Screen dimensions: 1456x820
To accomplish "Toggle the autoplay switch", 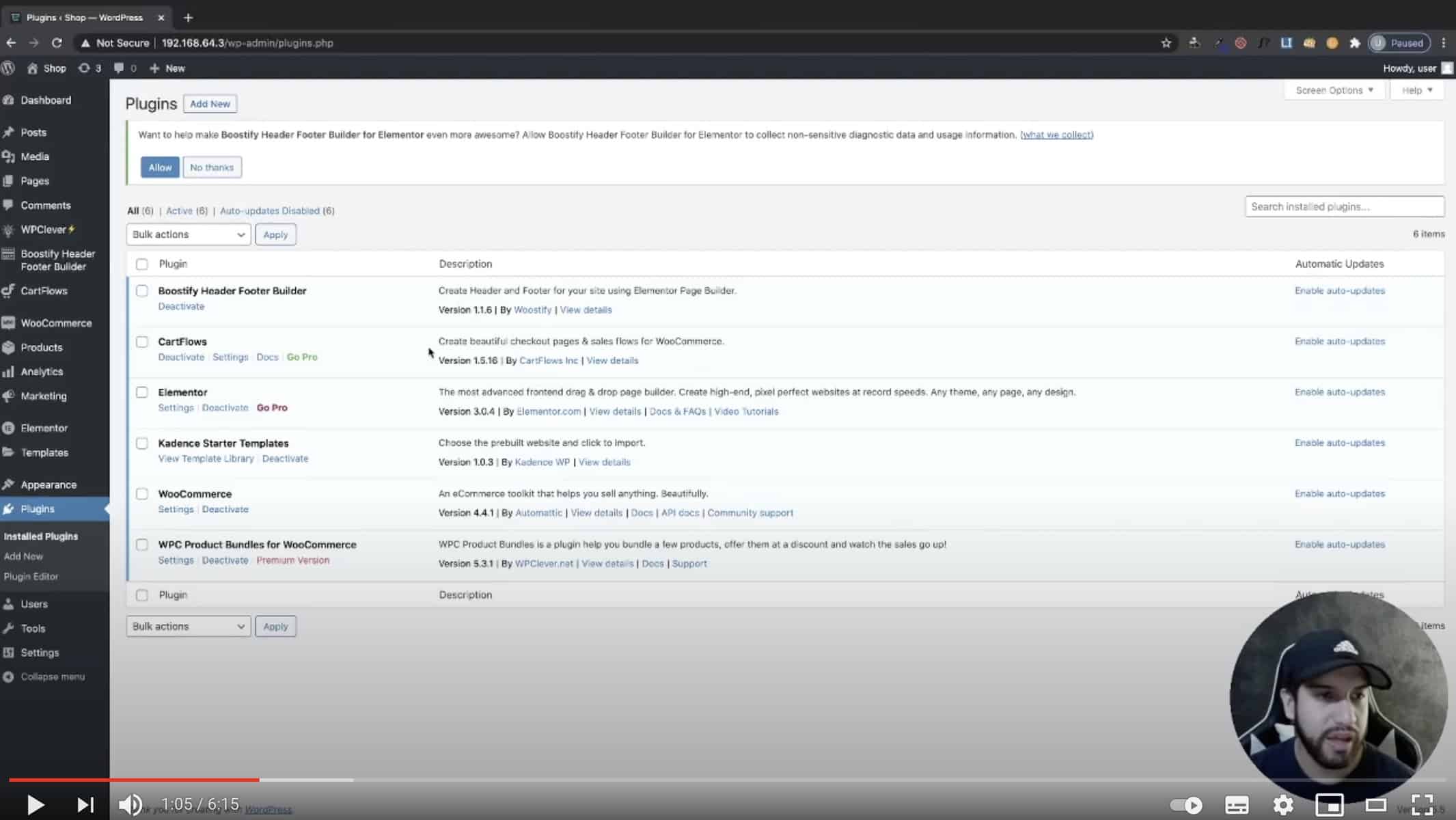I will coord(1186,805).
